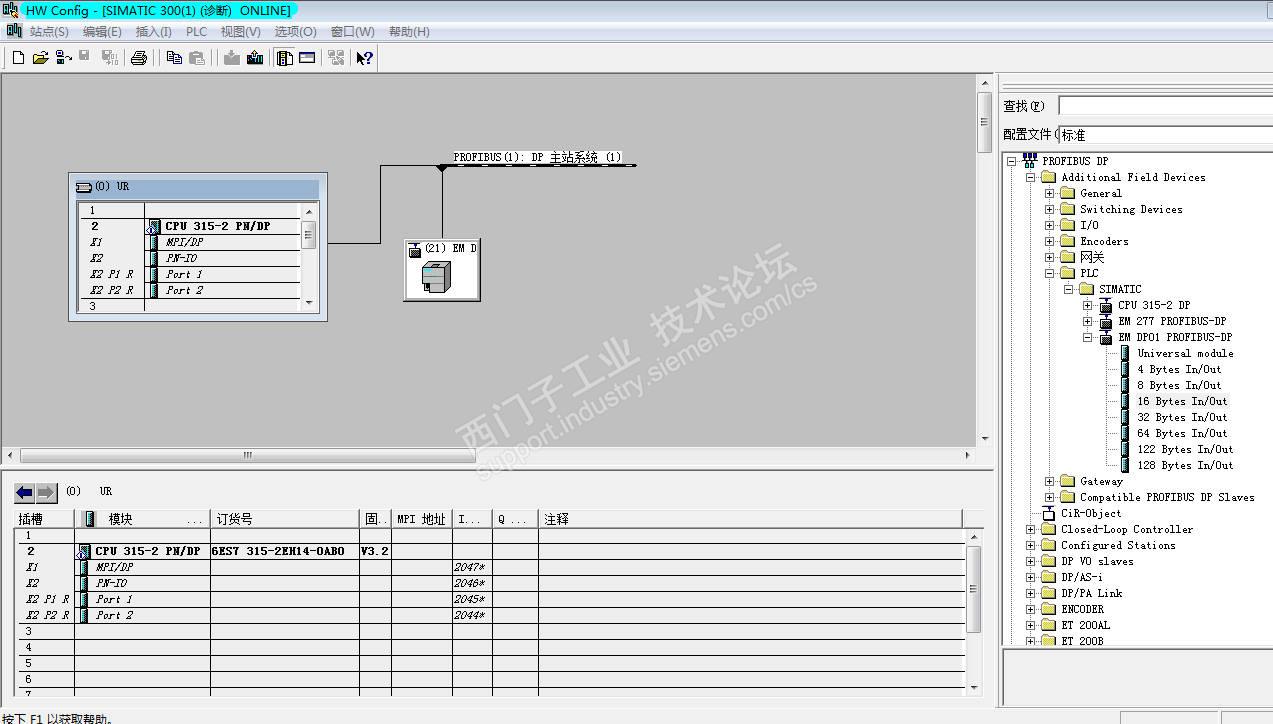Select the 128 Bytes In/Out module
The height and width of the screenshot is (724, 1273).
pos(1185,465)
